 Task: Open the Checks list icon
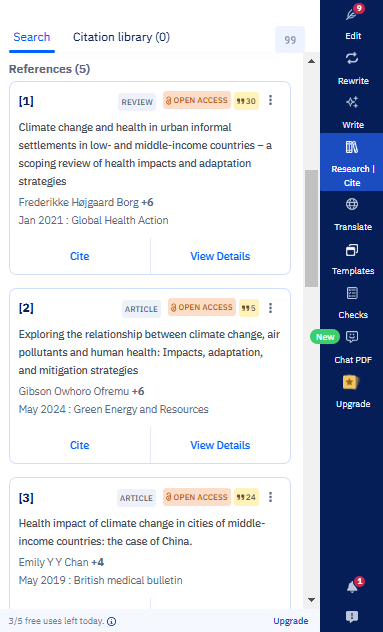coord(352,293)
